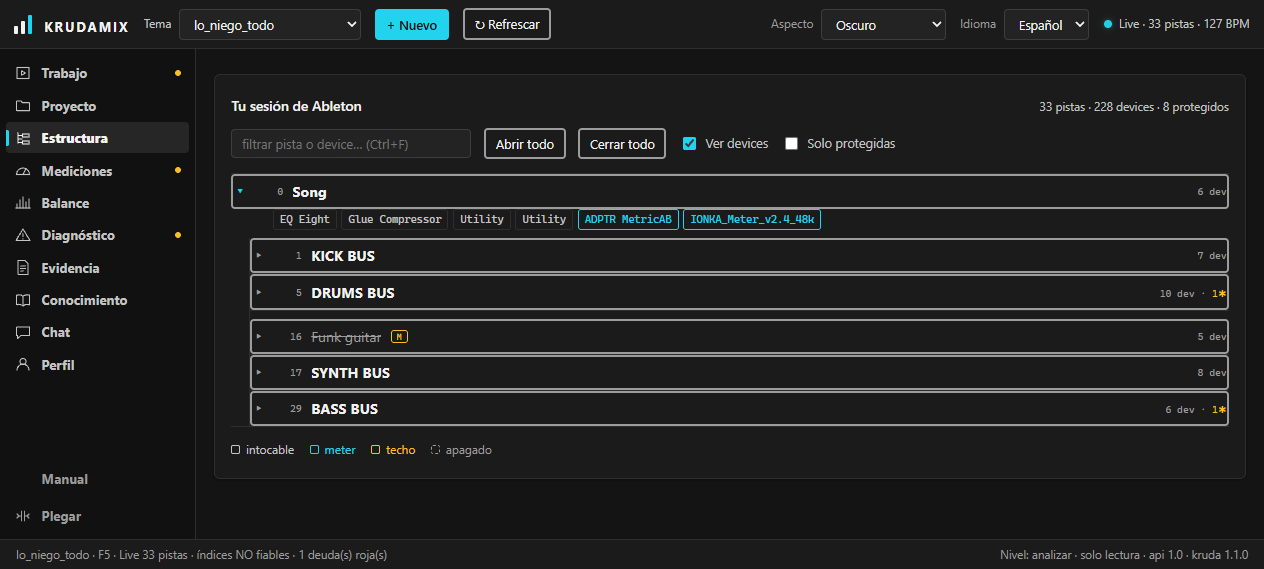Expand the DRUMS BUS track
Screen dimensions: 1264x569
[x=259, y=292]
